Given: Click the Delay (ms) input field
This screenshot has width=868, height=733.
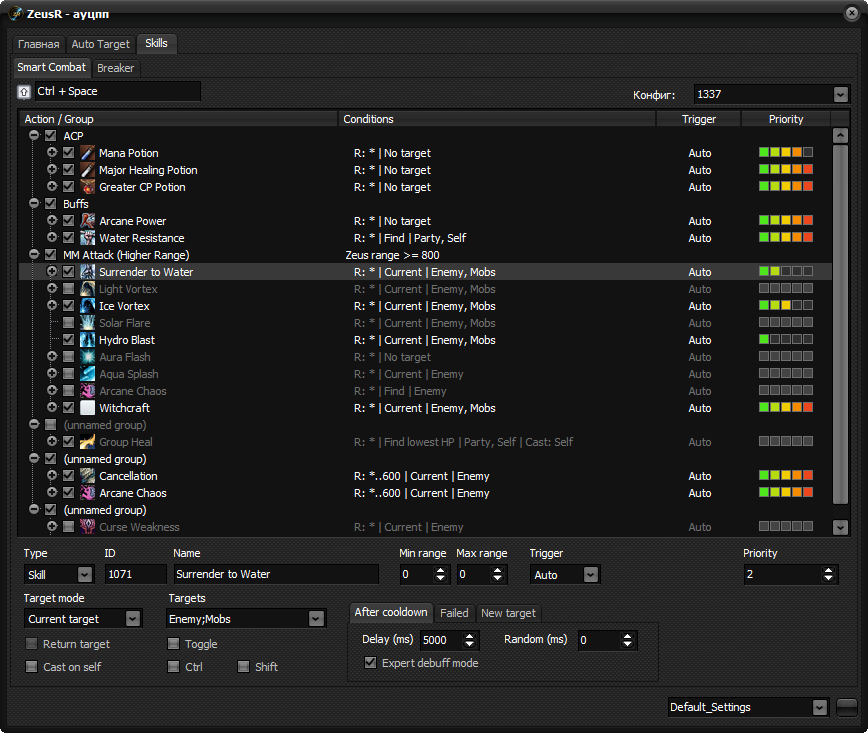Looking at the screenshot, I should pos(441,640).
